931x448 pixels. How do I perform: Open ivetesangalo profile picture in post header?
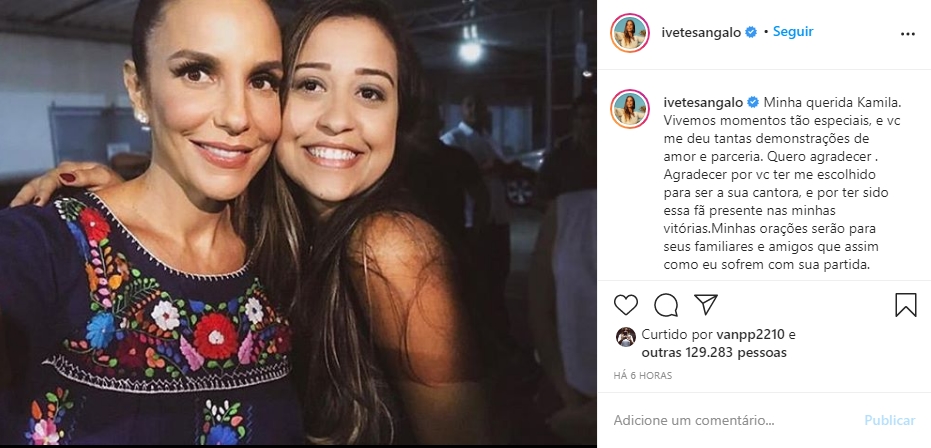[x=631, y=33]
